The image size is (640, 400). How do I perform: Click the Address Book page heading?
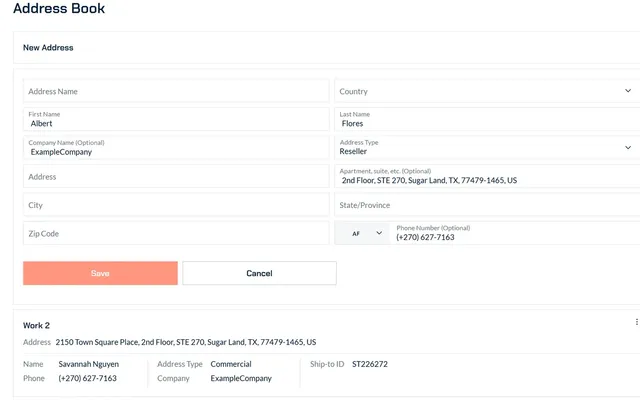coord(59,8)
